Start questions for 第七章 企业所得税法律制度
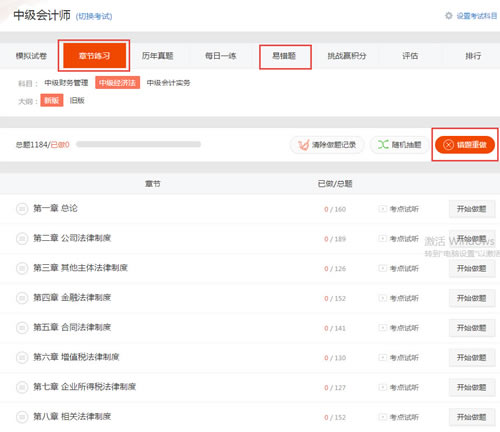Image resolution: width=500 pixels, height=432 pixels. 471,387
